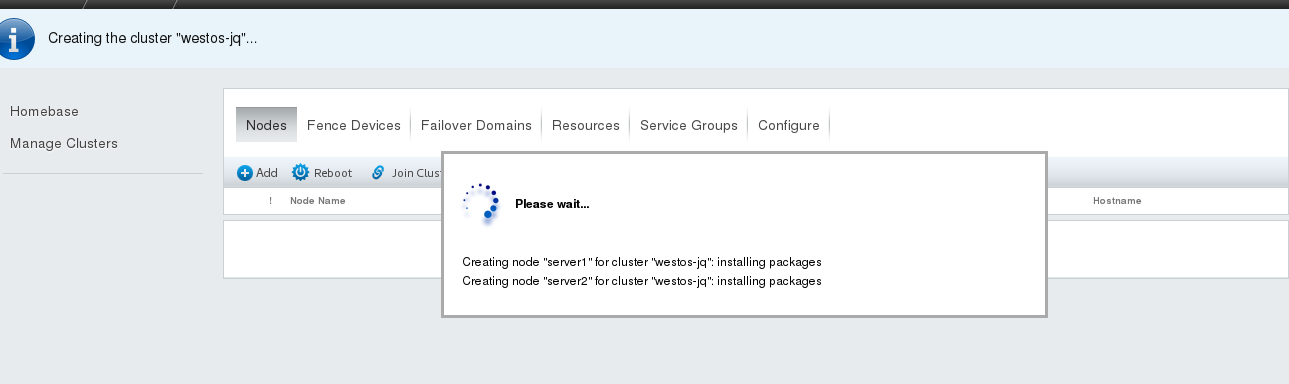Go to the Resources tab
Screen dimensions: 1289x384
tap(586, 125)
